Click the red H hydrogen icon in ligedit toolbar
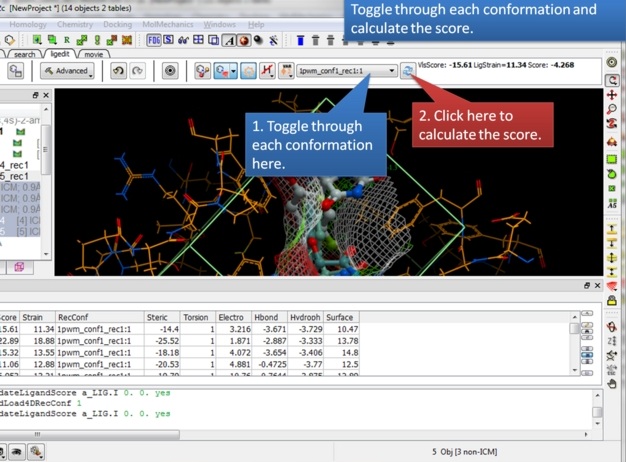 click(267, 71)
